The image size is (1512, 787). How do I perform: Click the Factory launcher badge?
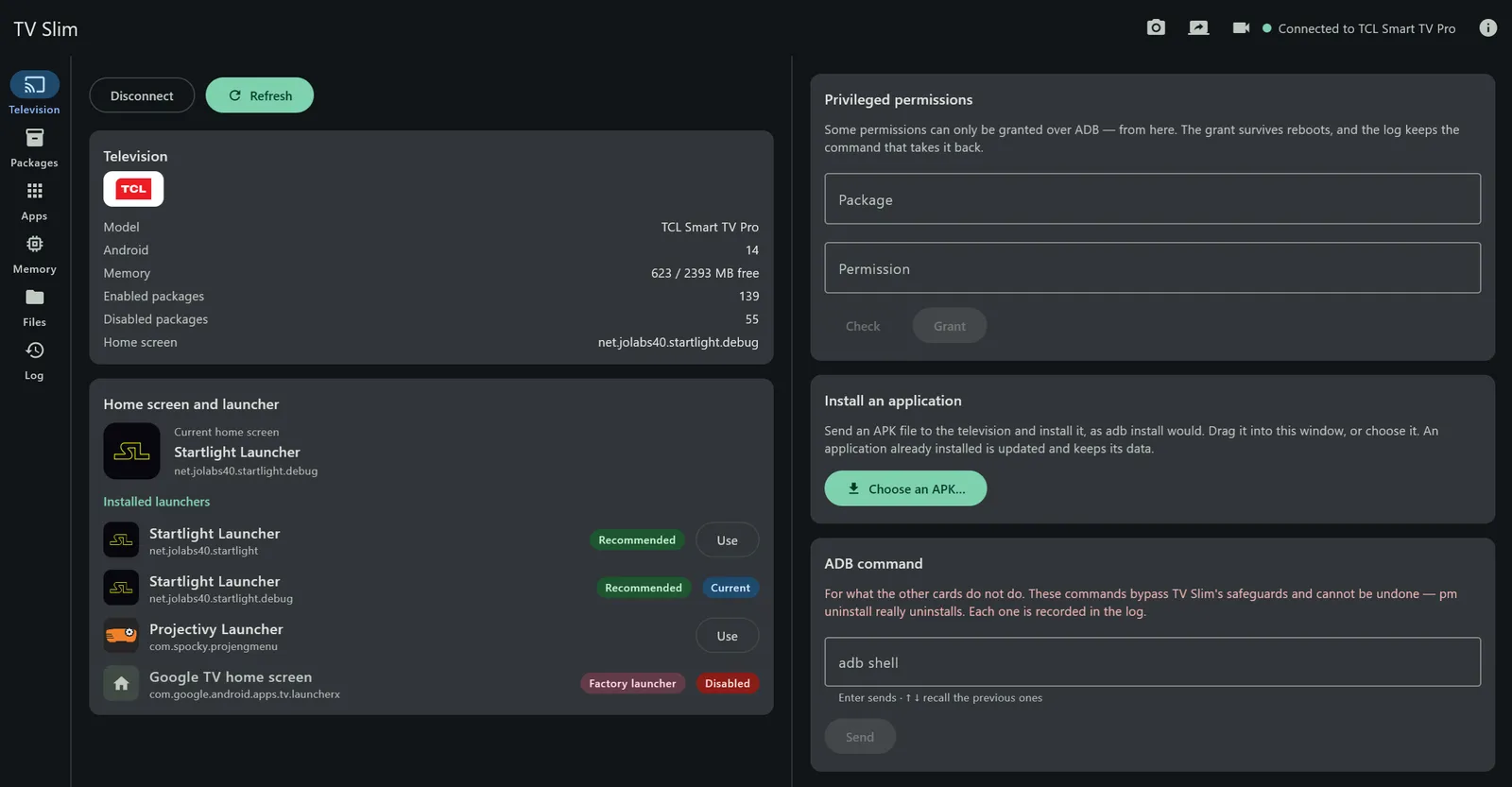pos(632,683)
